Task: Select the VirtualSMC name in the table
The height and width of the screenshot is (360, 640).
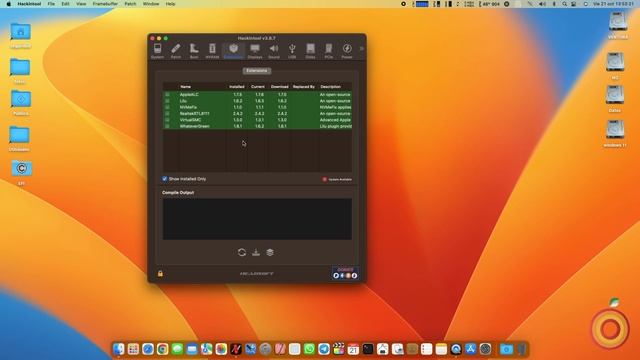Action: click(190, 120)
